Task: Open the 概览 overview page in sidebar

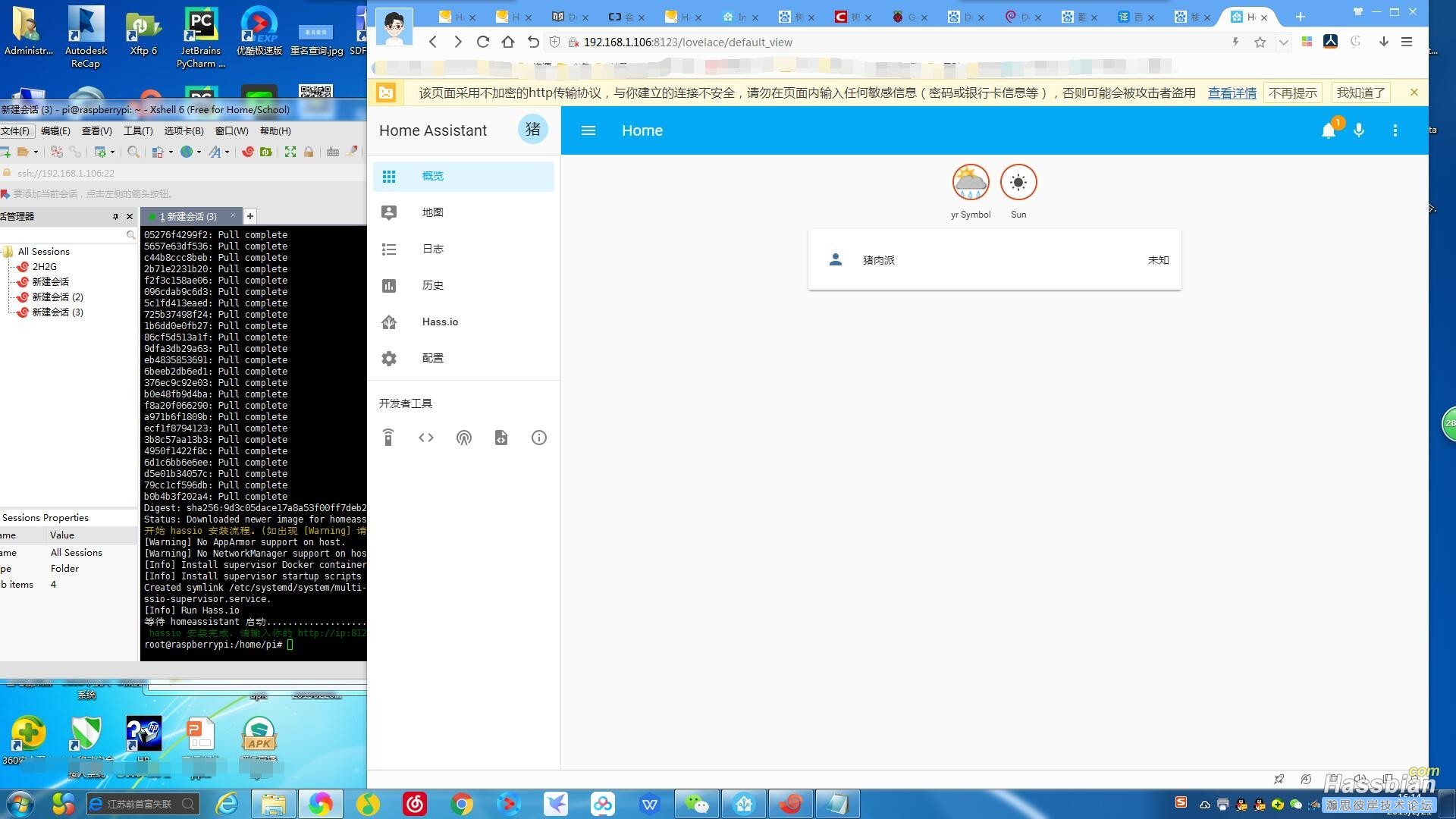Action: (x=463, y=176)
